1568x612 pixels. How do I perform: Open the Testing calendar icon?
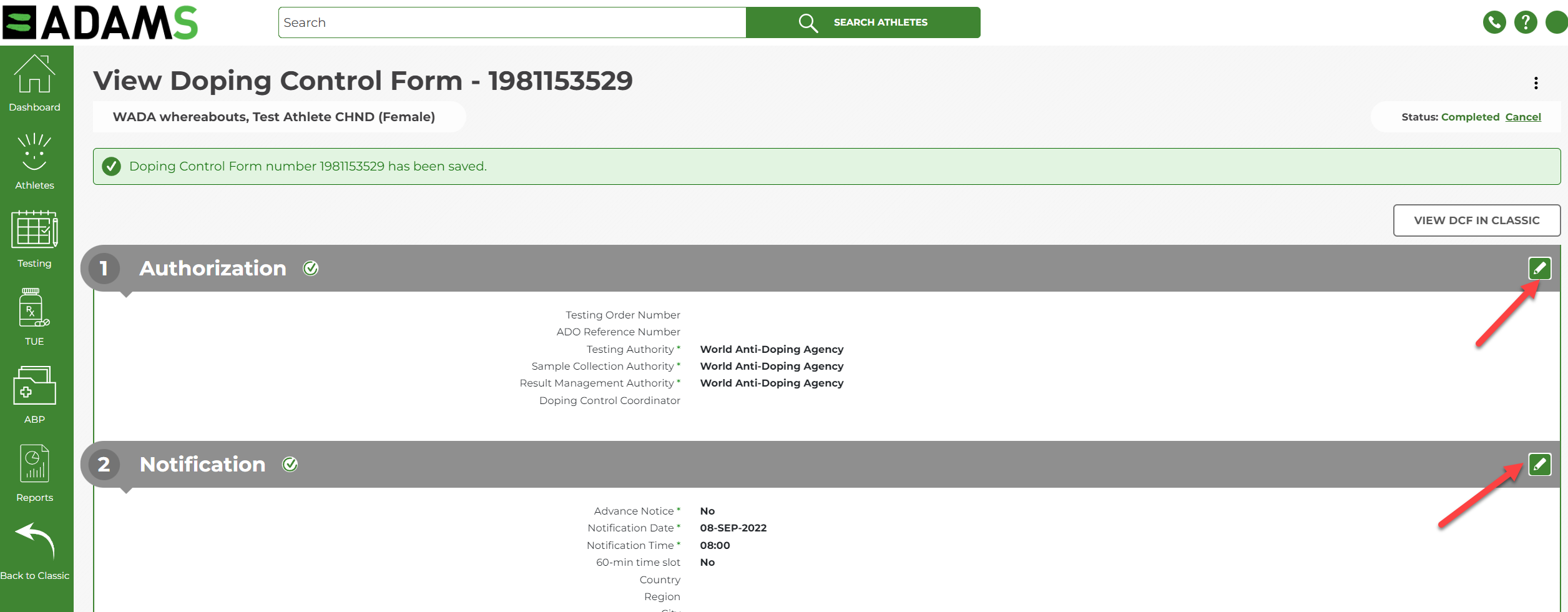coord(34,229)
